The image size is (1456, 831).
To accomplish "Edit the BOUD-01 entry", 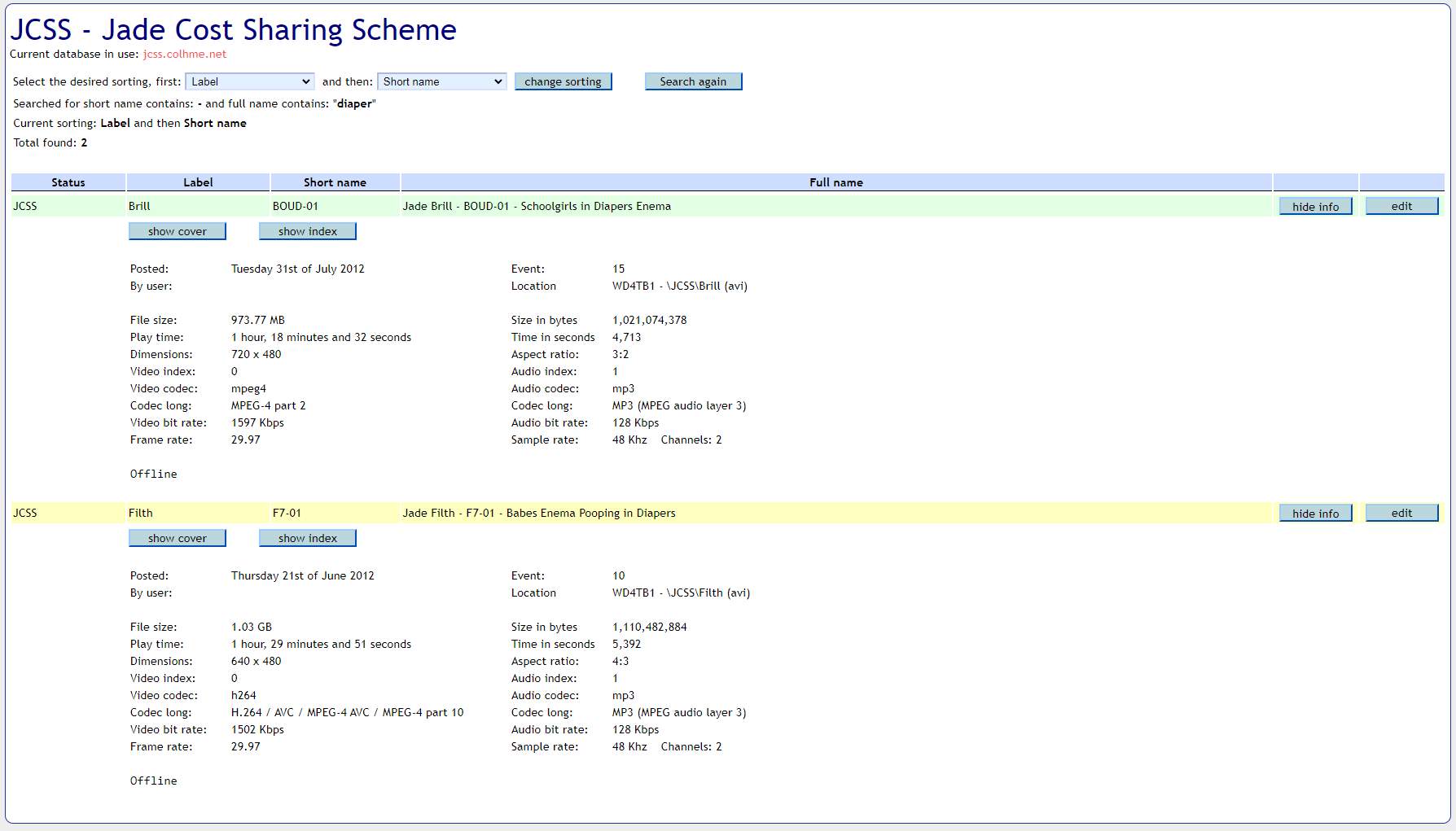I will tap(1401, 207).
